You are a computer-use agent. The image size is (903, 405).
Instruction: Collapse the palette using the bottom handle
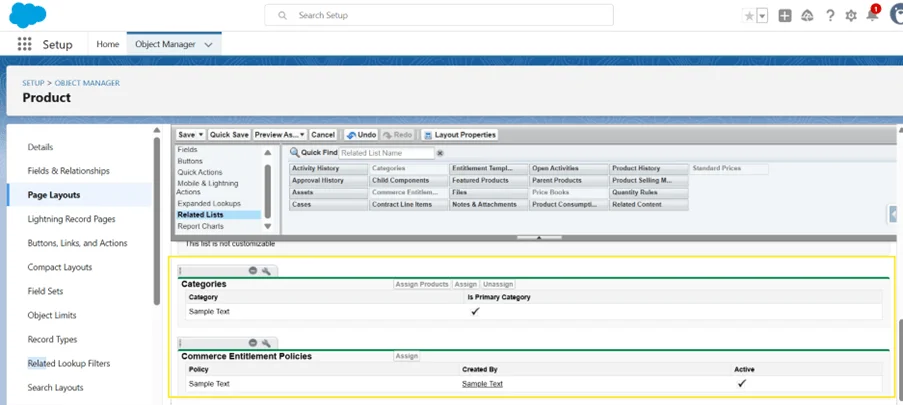[x=539, y=237]
